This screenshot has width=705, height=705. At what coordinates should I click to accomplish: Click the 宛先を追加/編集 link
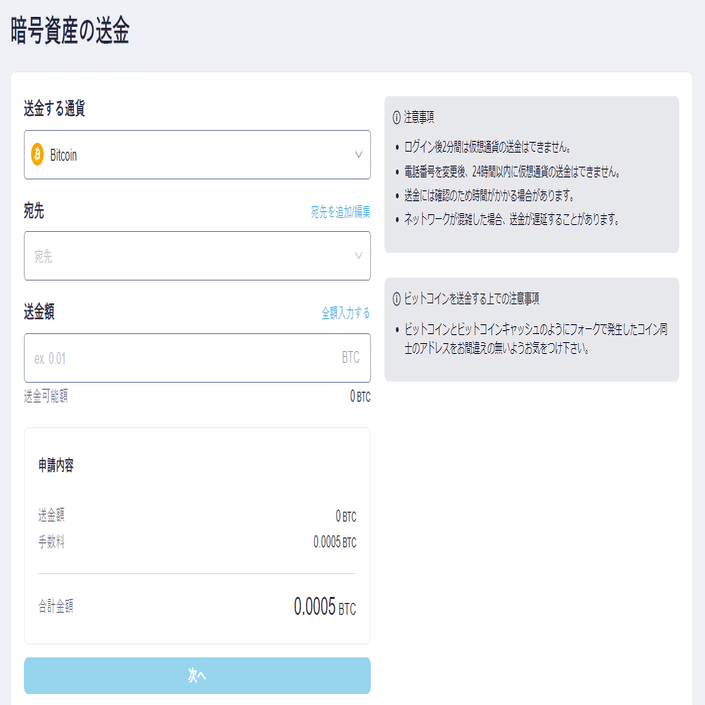pos(340,212)
